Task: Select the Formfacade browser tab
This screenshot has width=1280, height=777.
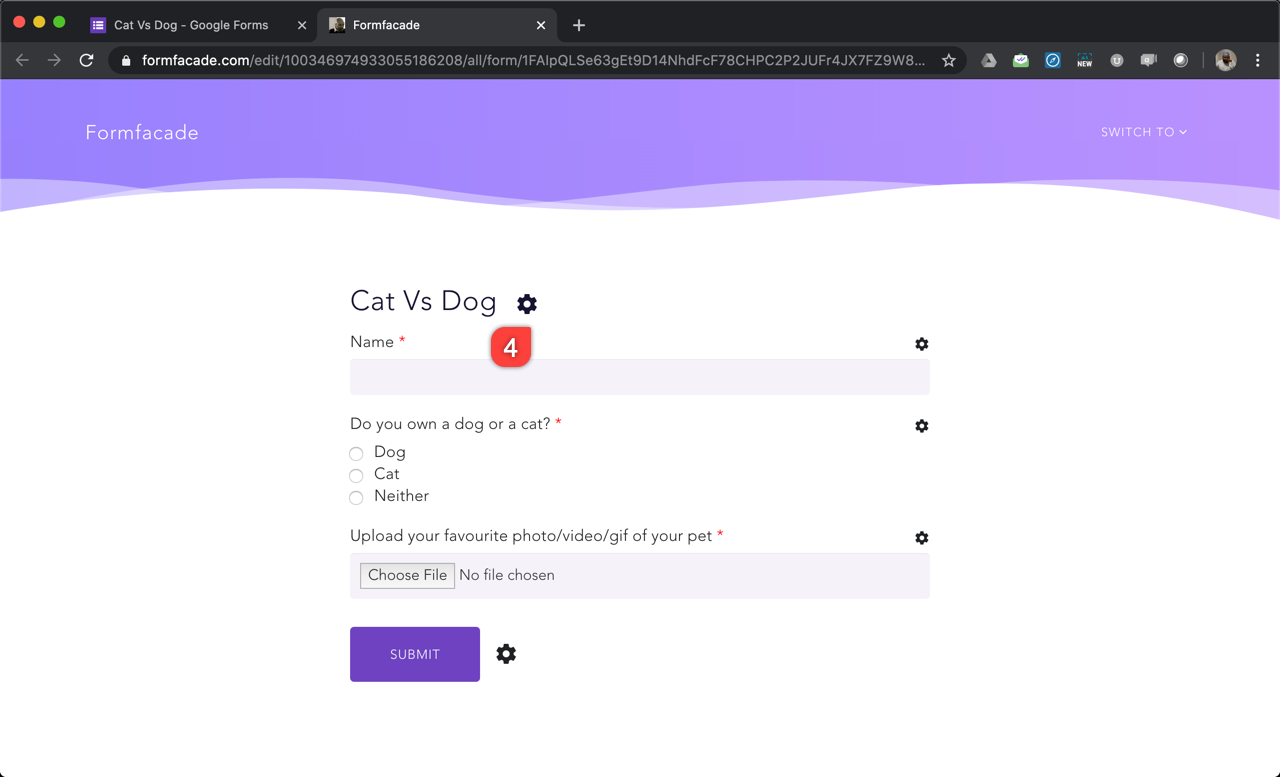Action: tap(430, 25)
